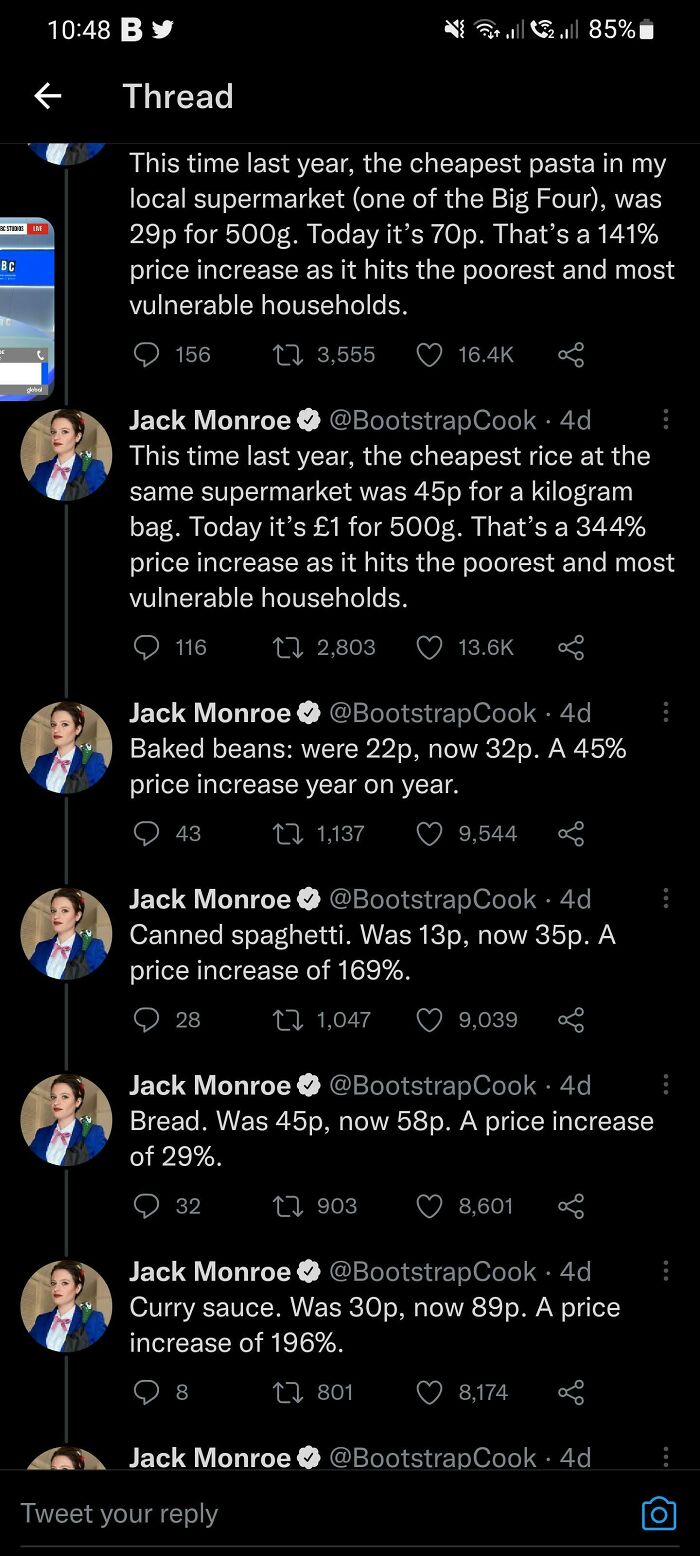Like the curry sauce tweet
This screenshot has width=700, height=1556.
click(x=429, y=1392)
